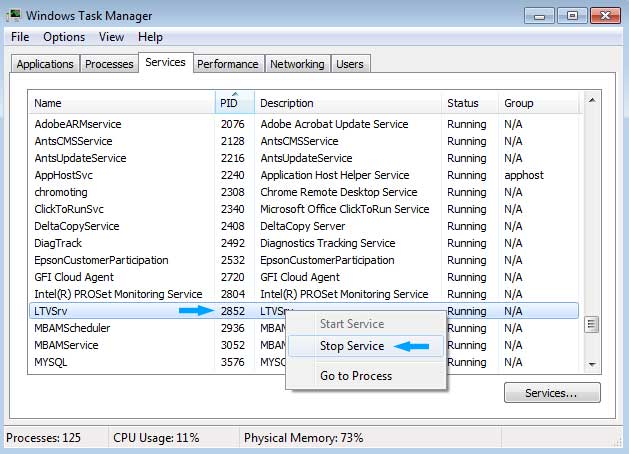Image resolution: width=629 pixels, height=454 pixels.
Task: Open the Help menu
Action: coord(150,37)
